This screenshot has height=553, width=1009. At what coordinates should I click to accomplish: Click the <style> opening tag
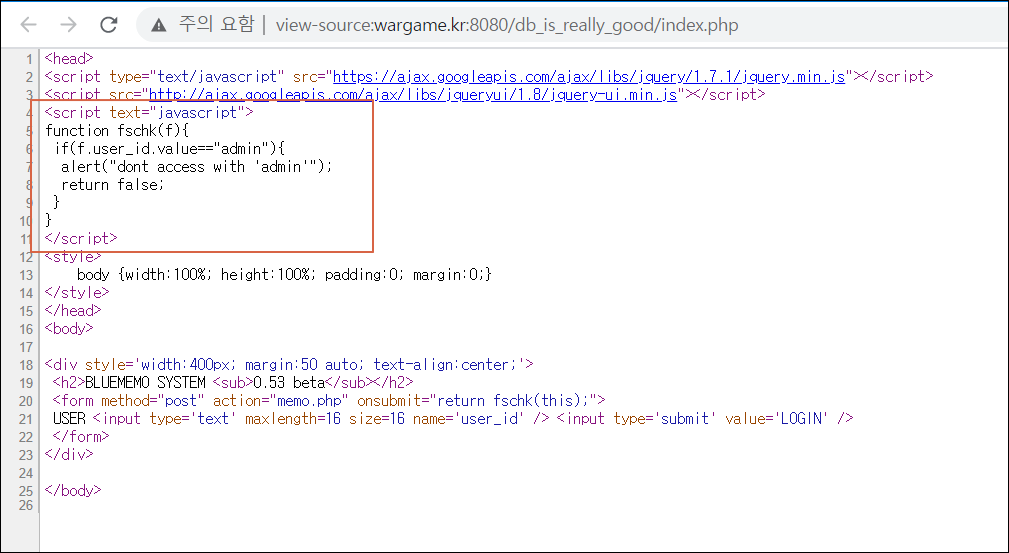73,256
